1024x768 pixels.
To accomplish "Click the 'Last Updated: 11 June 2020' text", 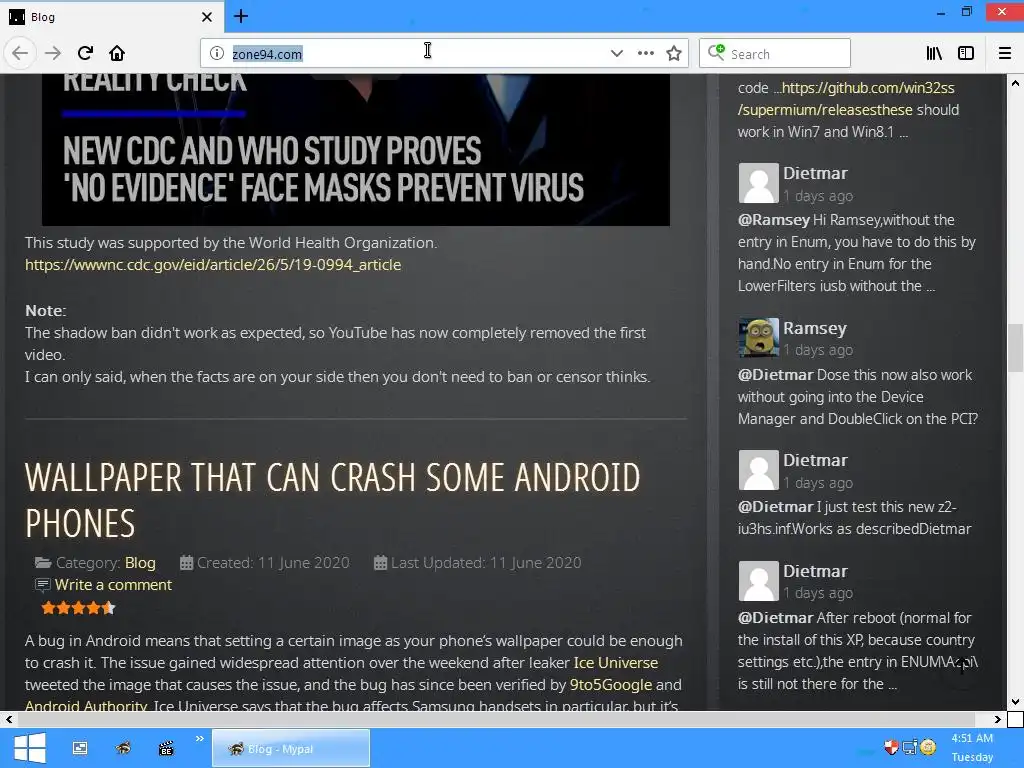I will 486,563.
